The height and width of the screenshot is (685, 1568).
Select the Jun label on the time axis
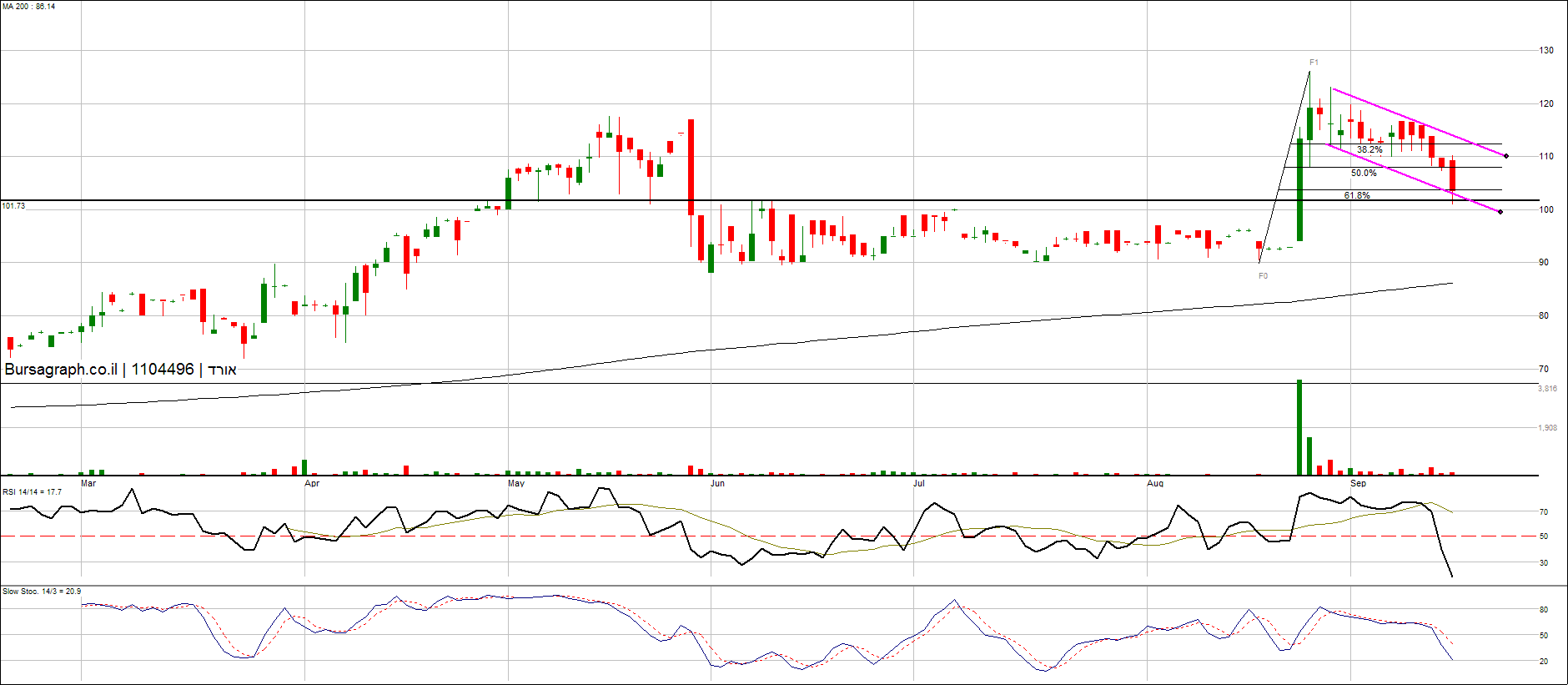(x=717, y=484)
